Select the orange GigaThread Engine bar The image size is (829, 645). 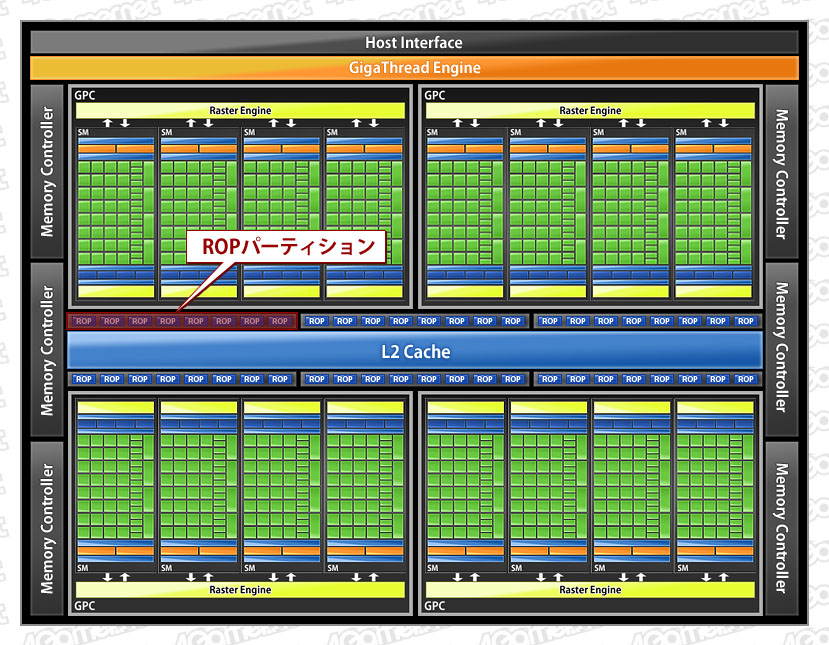click(x=414, y=68)
